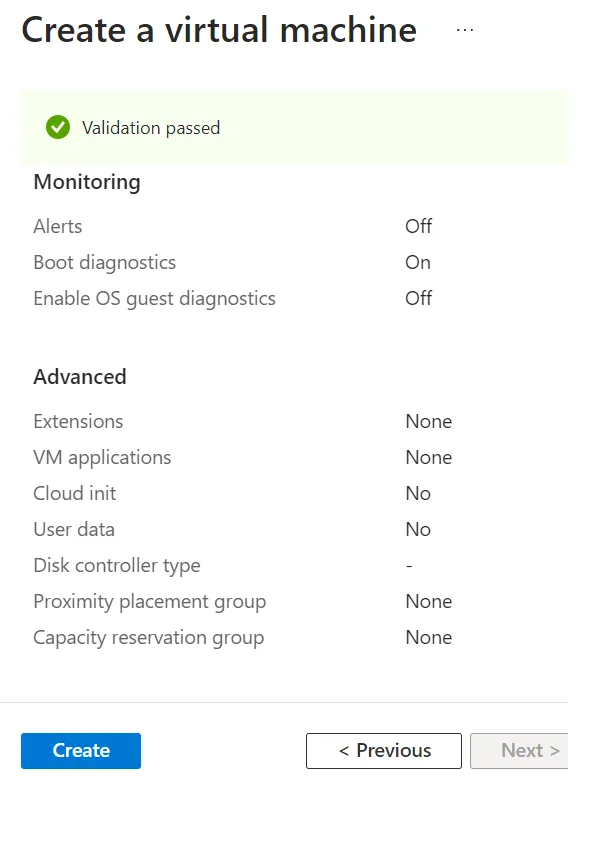Select the Alerts label
Image resolution: width=610 pixels, height=864 pixels.
pos(58,226)
